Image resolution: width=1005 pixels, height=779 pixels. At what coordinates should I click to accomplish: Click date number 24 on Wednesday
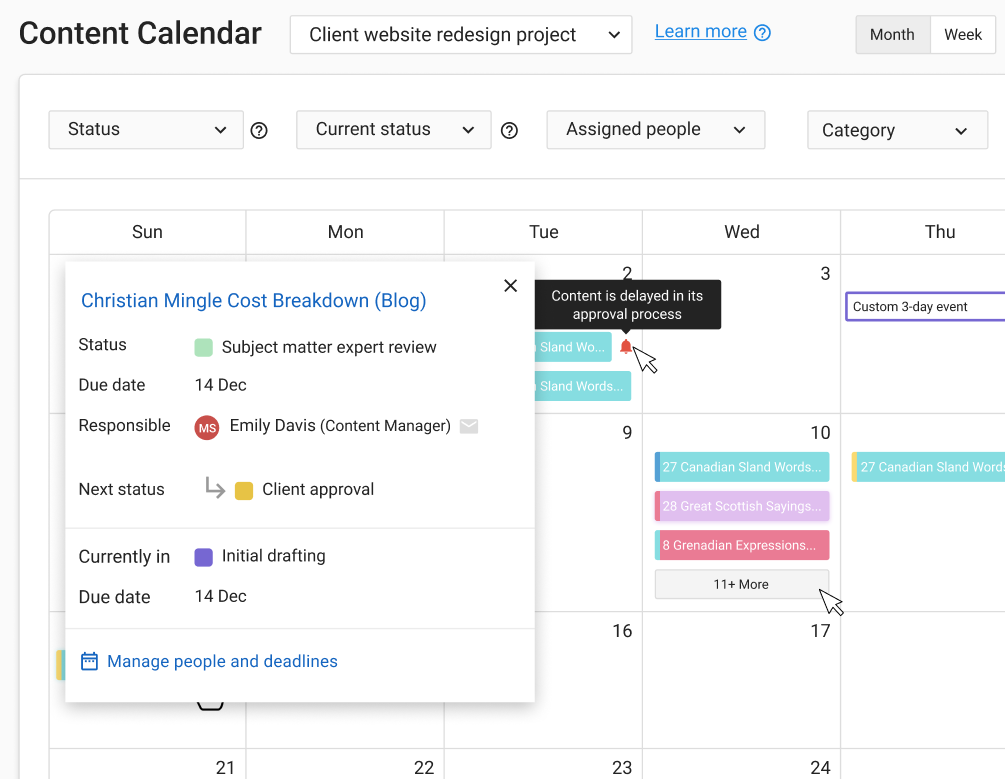click(x=820, y=767)
